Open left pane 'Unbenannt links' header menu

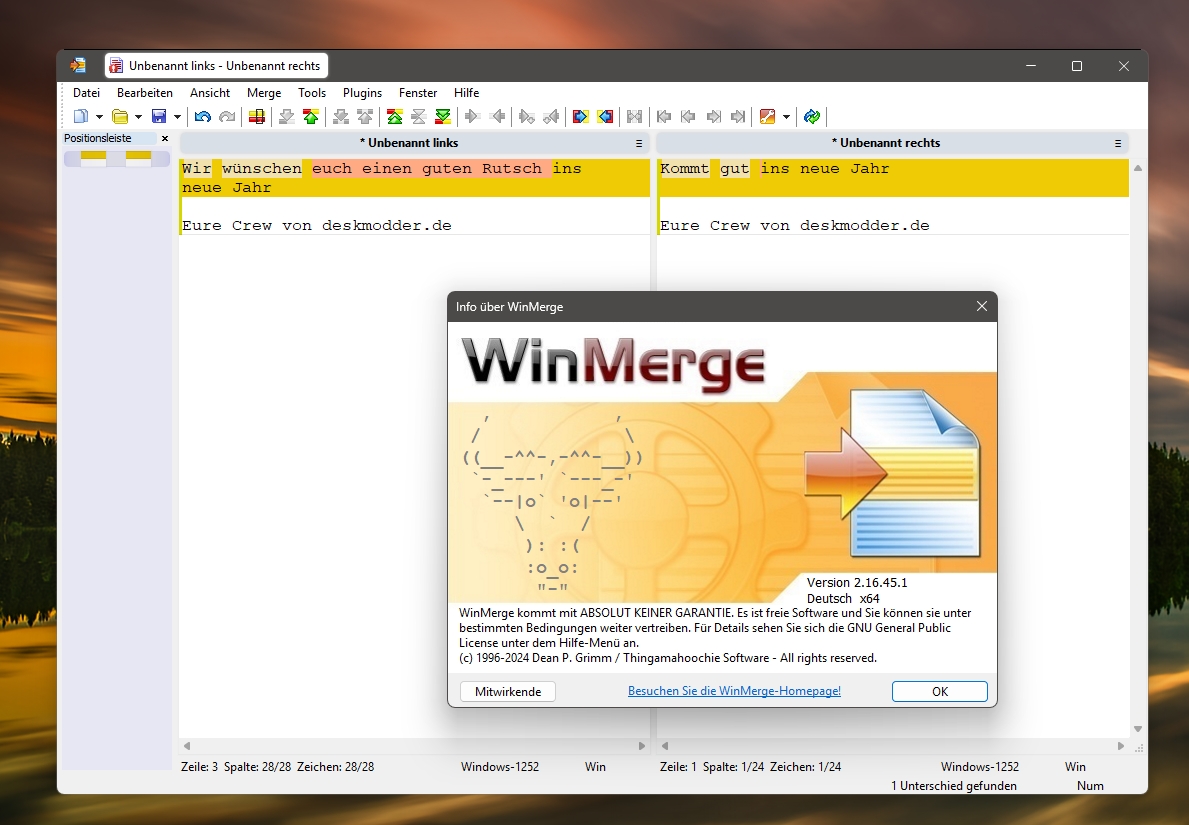pos(638,143)
